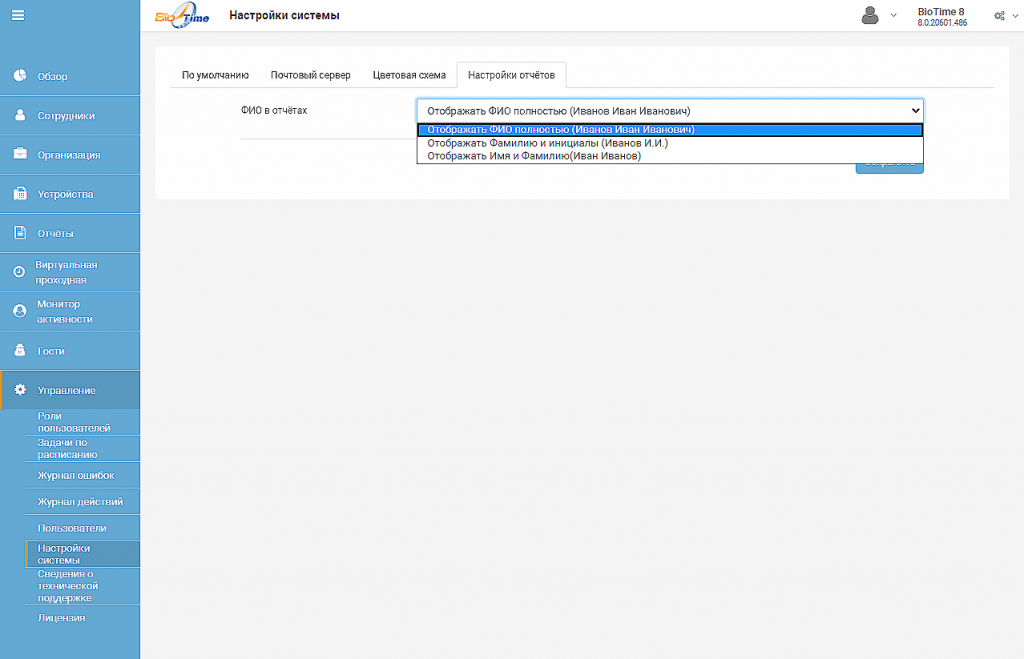Click the BioTime 8 version text
Screen dimensions: 1024x659
(x=942, y=17)
